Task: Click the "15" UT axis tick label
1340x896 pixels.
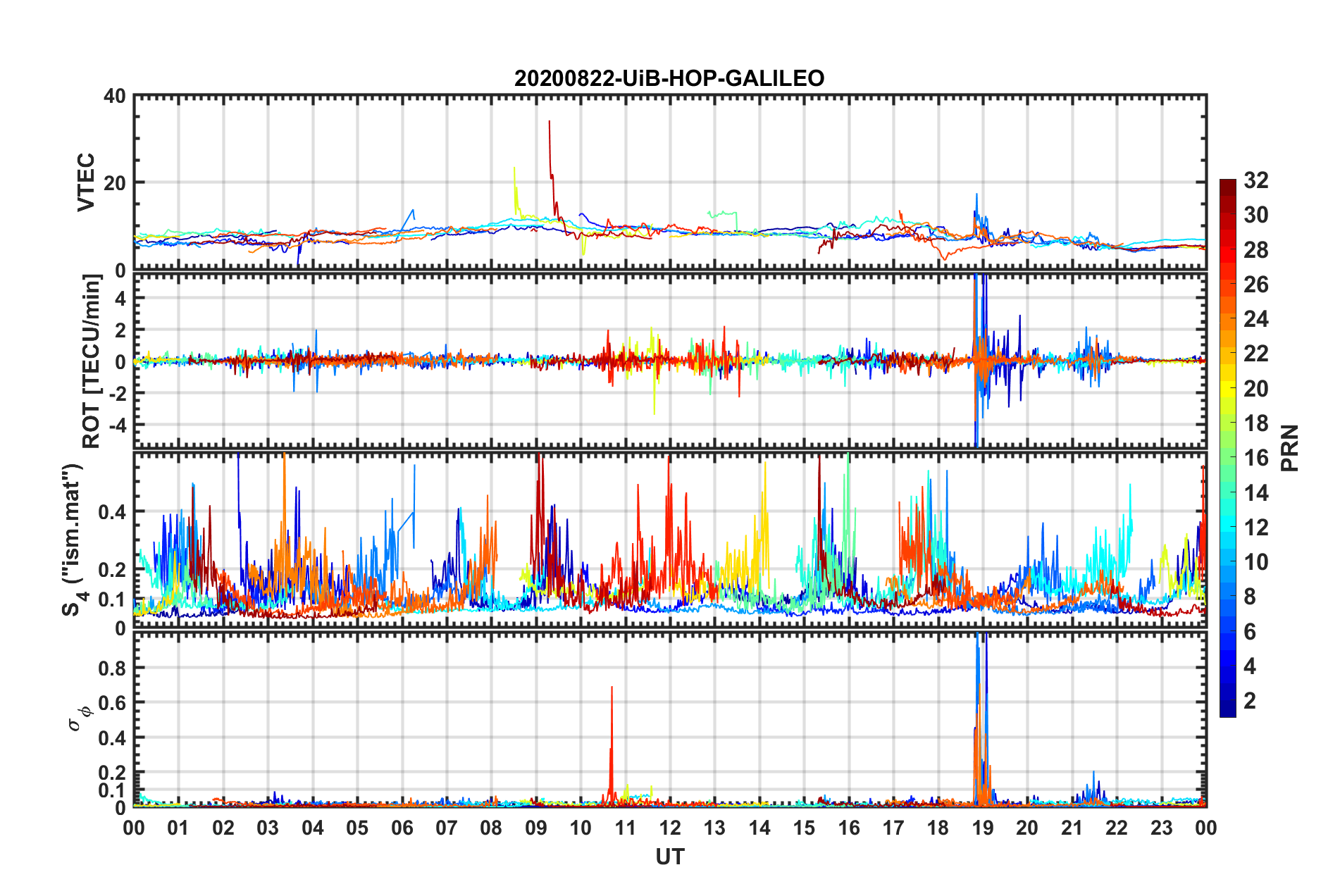Action: pos(804,828)
